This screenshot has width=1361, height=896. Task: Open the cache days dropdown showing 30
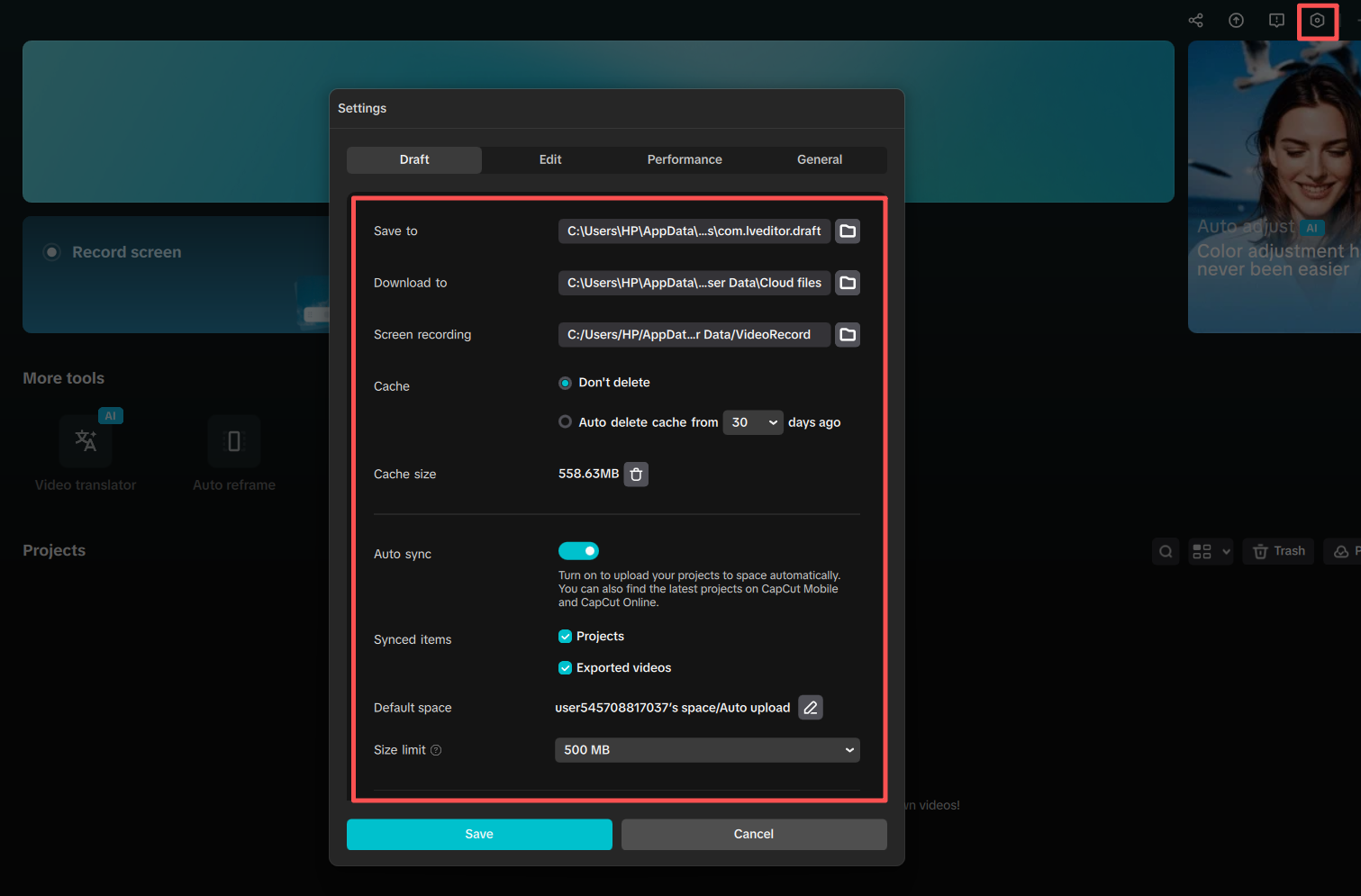pyautogui.click(x=753, y=421)
